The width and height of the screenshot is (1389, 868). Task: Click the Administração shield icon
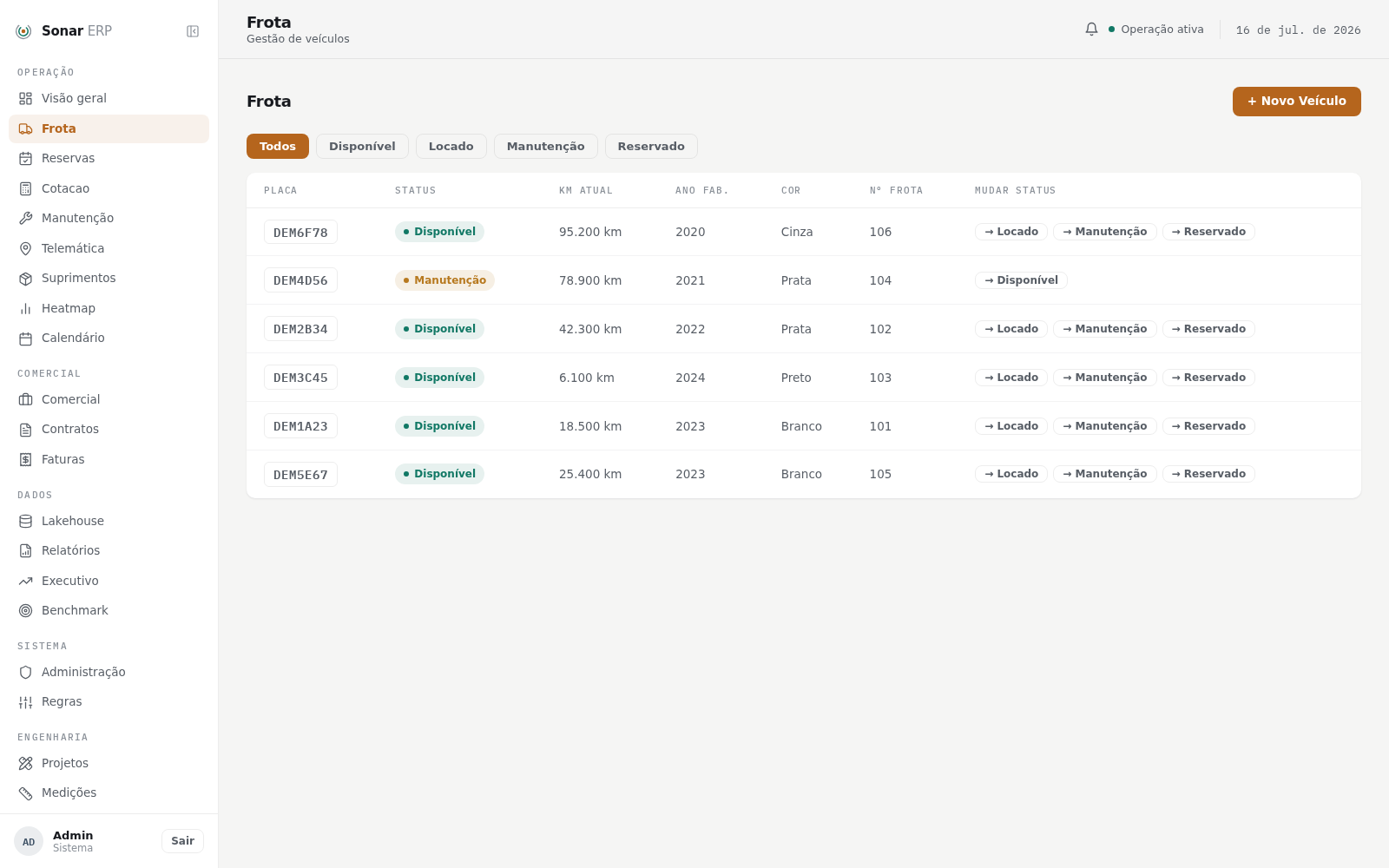(26, 672)
